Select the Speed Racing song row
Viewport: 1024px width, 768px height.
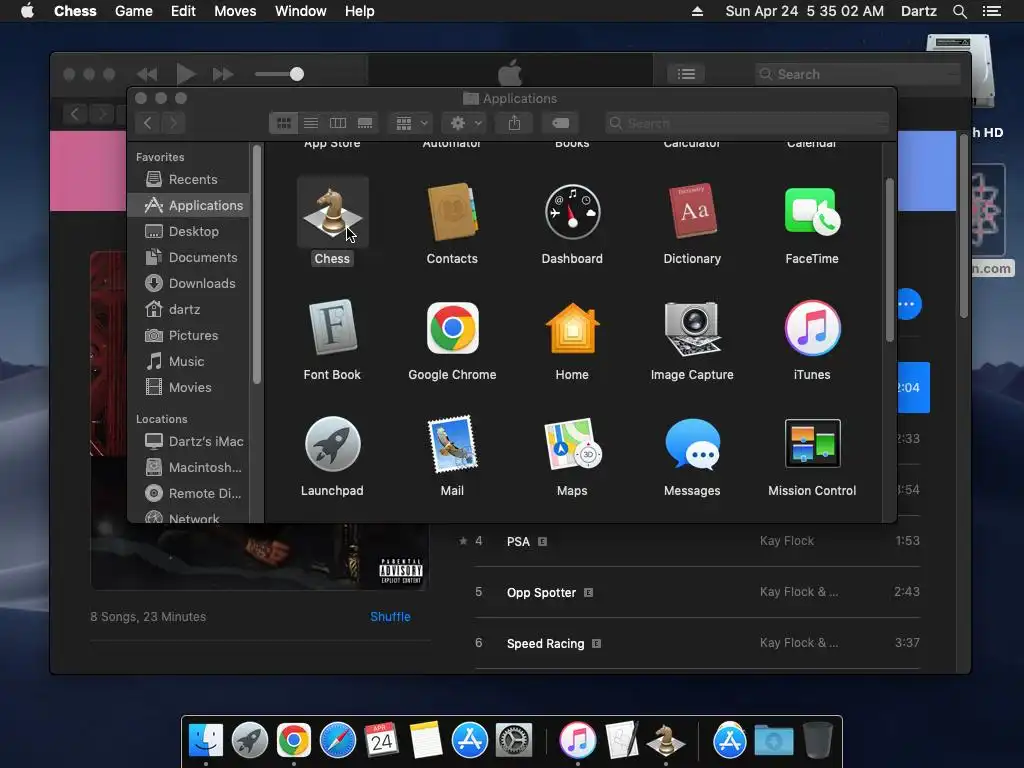pyautogui.click(x=690, y=643)
